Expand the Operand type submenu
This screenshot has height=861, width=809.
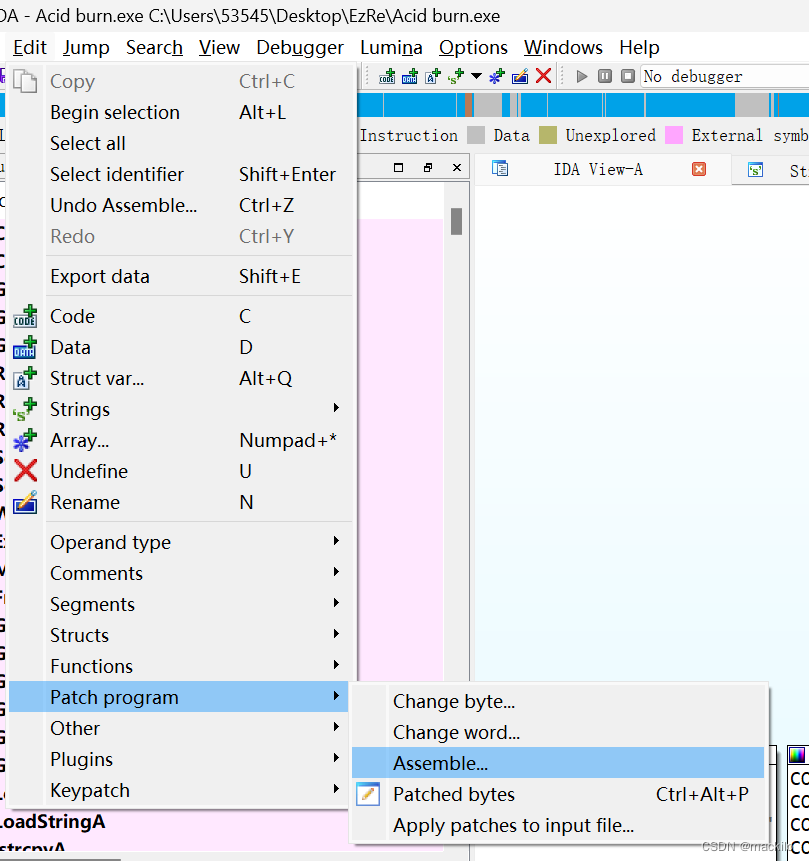179,543
